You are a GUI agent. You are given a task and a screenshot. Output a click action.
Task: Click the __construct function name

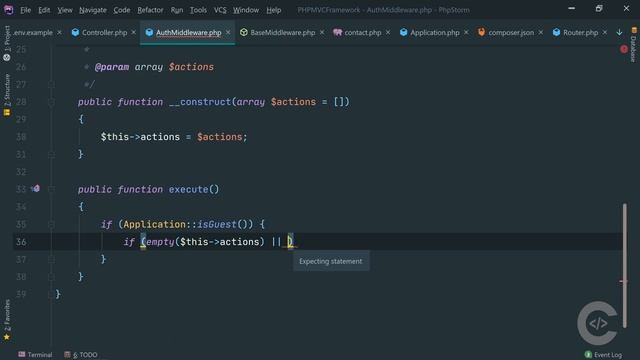pos(200,102)
